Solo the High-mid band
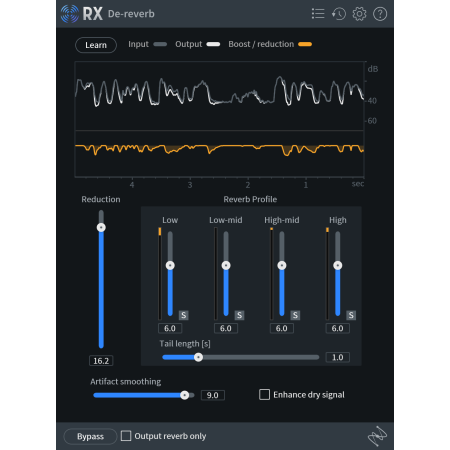 pyautogui.click(x=295, y=315)
